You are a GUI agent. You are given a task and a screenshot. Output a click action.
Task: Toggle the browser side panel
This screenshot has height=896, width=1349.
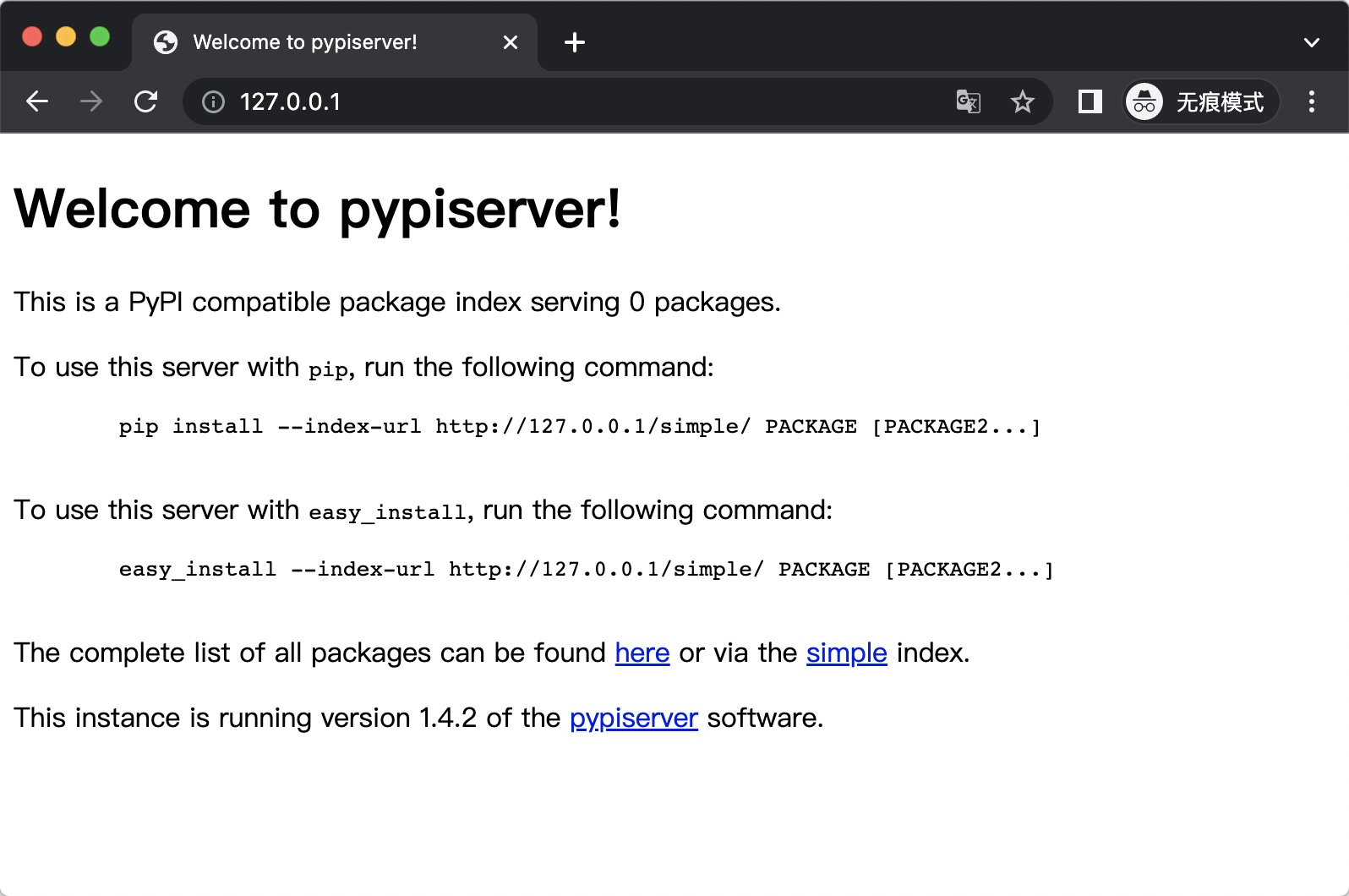[x=1090, y=102]
